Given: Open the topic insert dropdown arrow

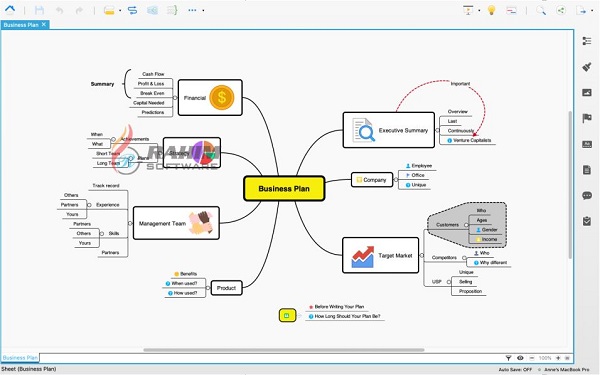Looking at the screenshot, I should (x=120, y=10).
